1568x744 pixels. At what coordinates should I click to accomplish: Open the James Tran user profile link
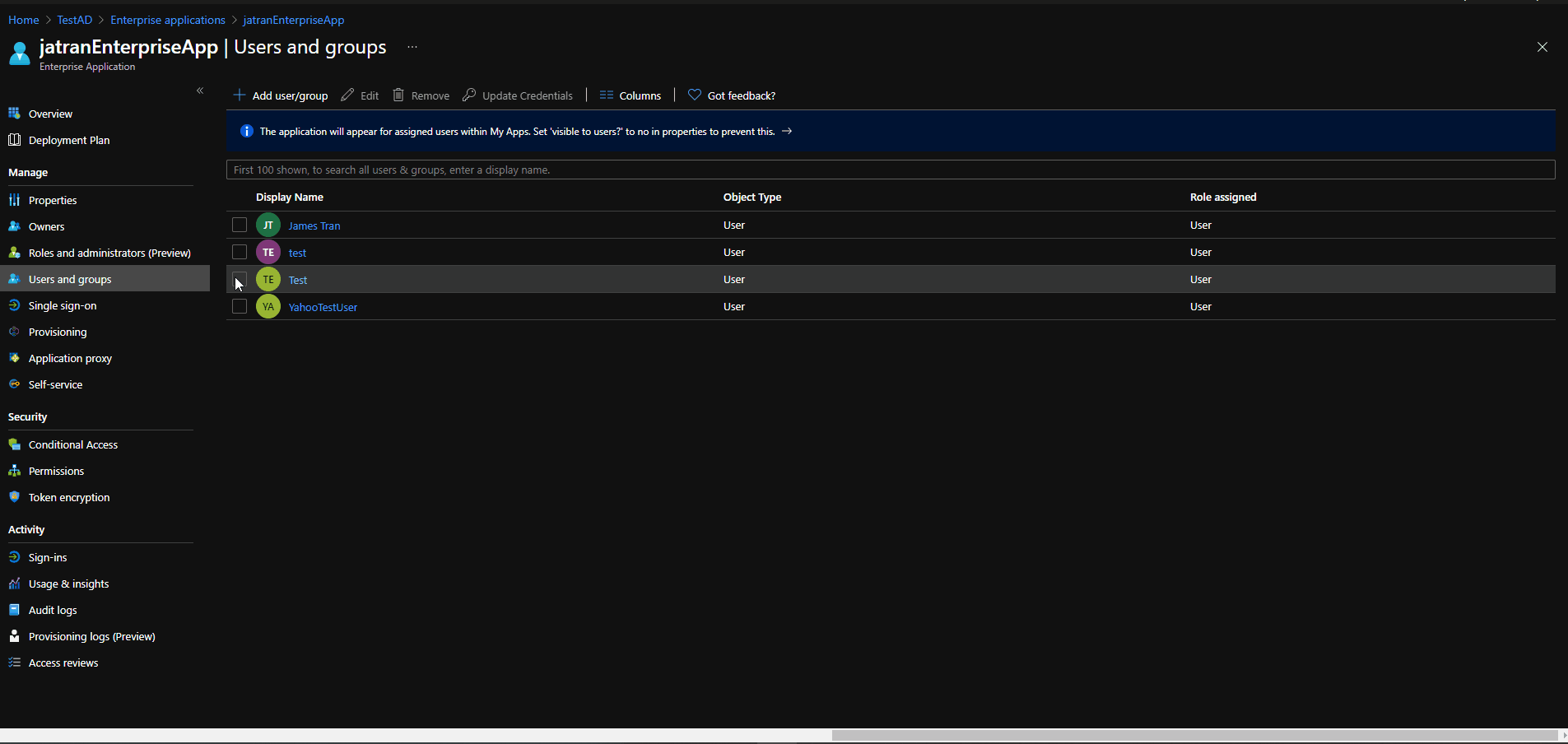314,225
